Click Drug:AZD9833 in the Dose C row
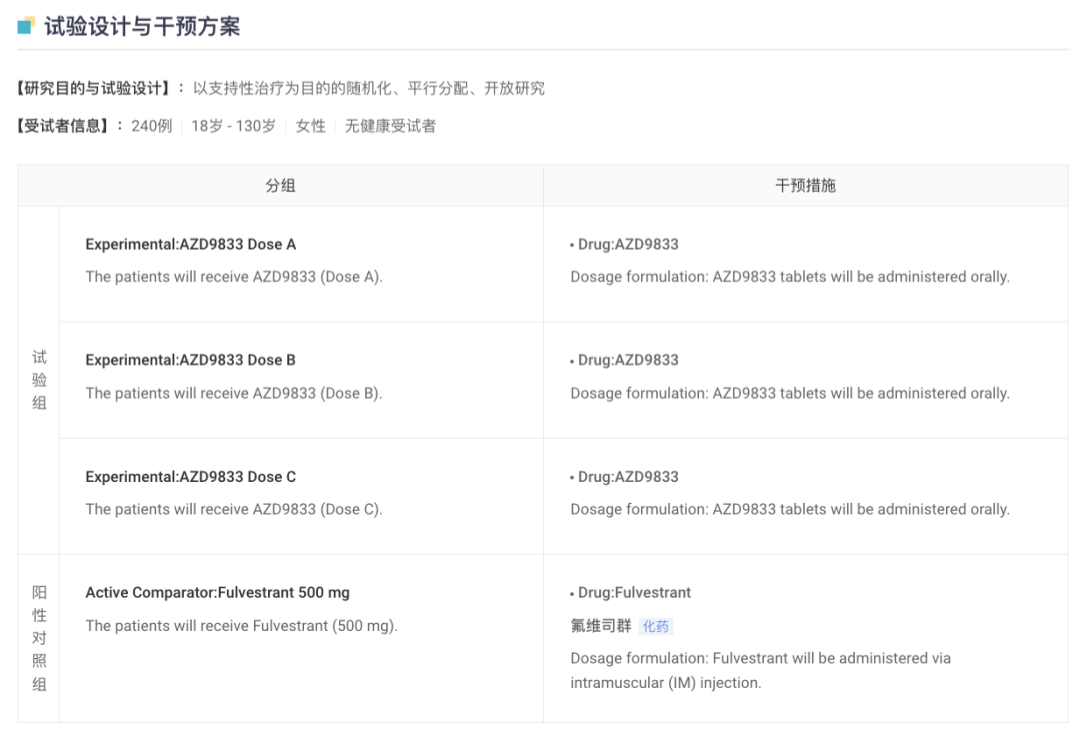 (x=627, y=477)
